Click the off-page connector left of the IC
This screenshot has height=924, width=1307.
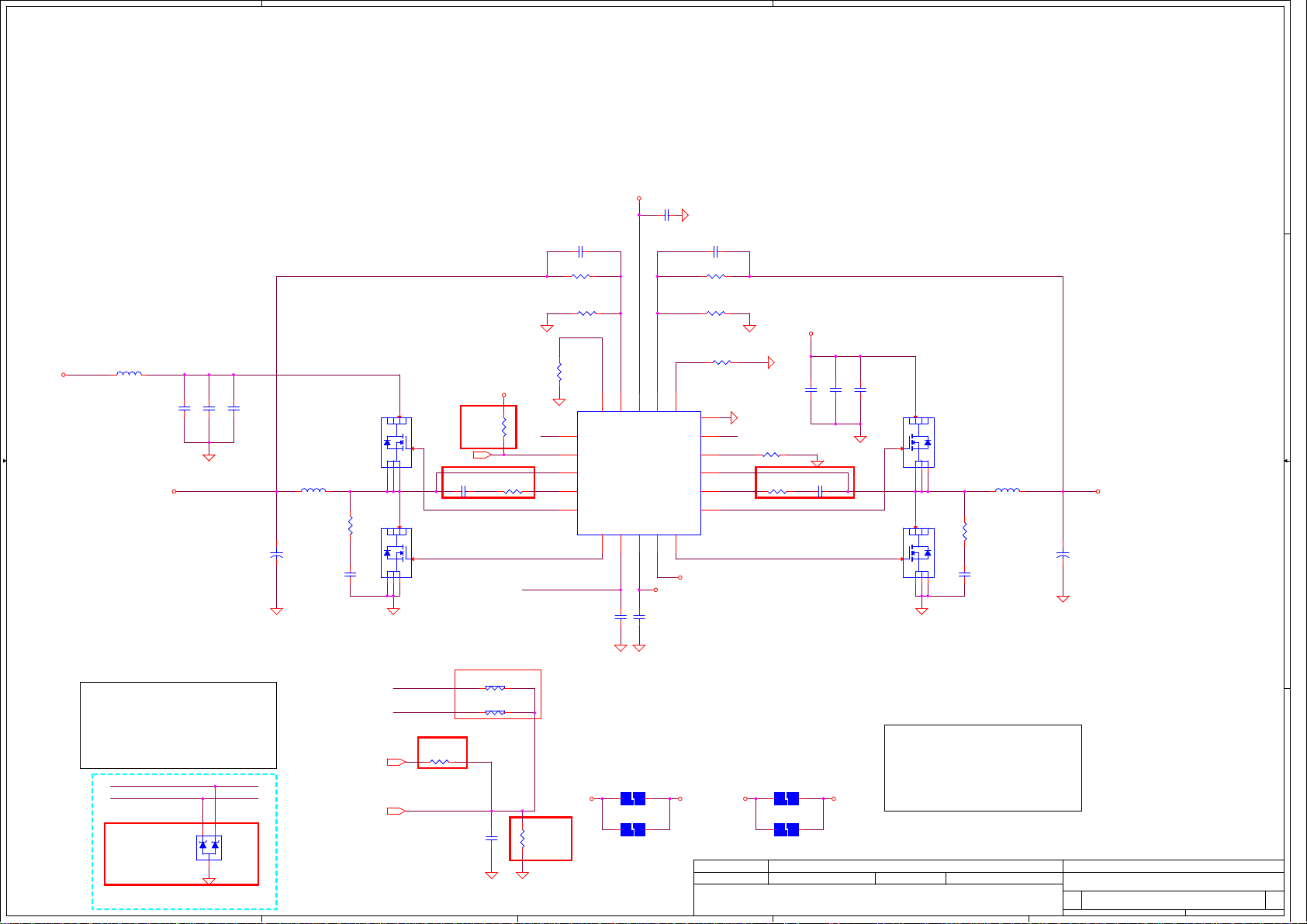tap(482, 455)
